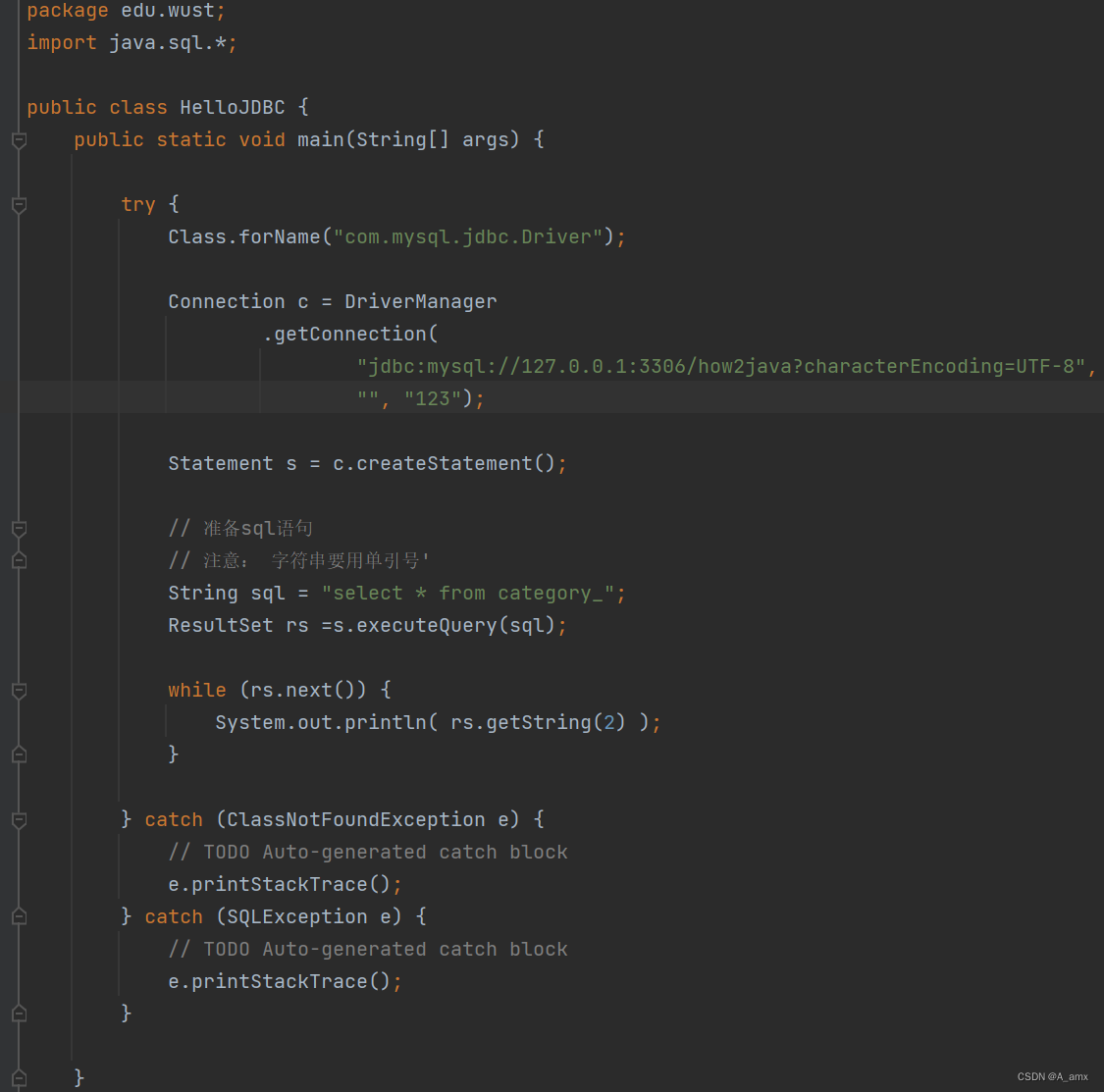Viewport: 1104px width, 1092px height.
Task: Click the SQLException type name
Action: click(297, 916)
